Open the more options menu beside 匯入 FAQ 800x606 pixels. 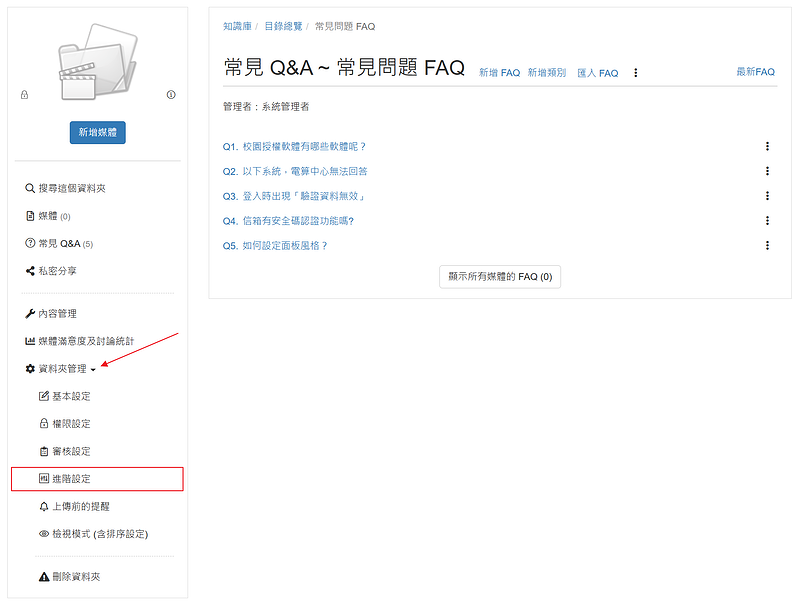tap(635, 73)
